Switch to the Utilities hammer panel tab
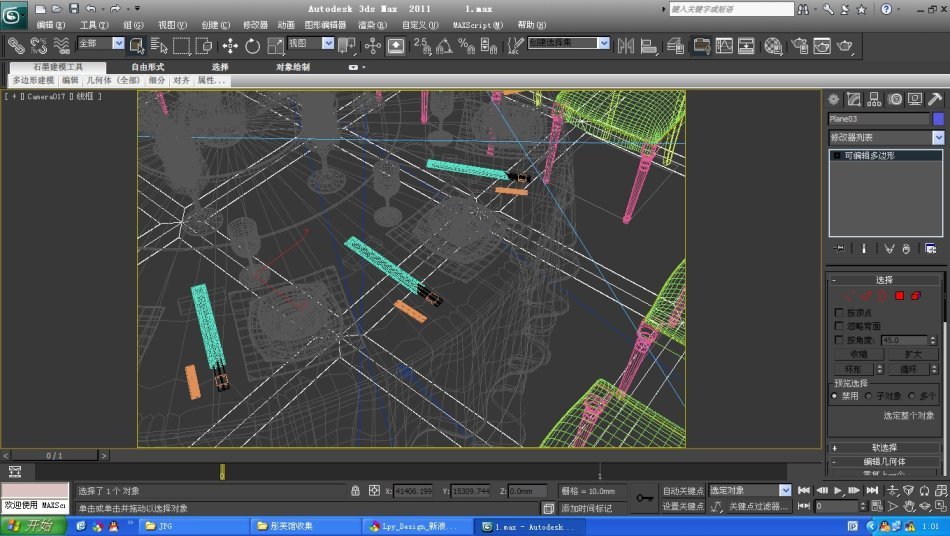 (935, 99)
